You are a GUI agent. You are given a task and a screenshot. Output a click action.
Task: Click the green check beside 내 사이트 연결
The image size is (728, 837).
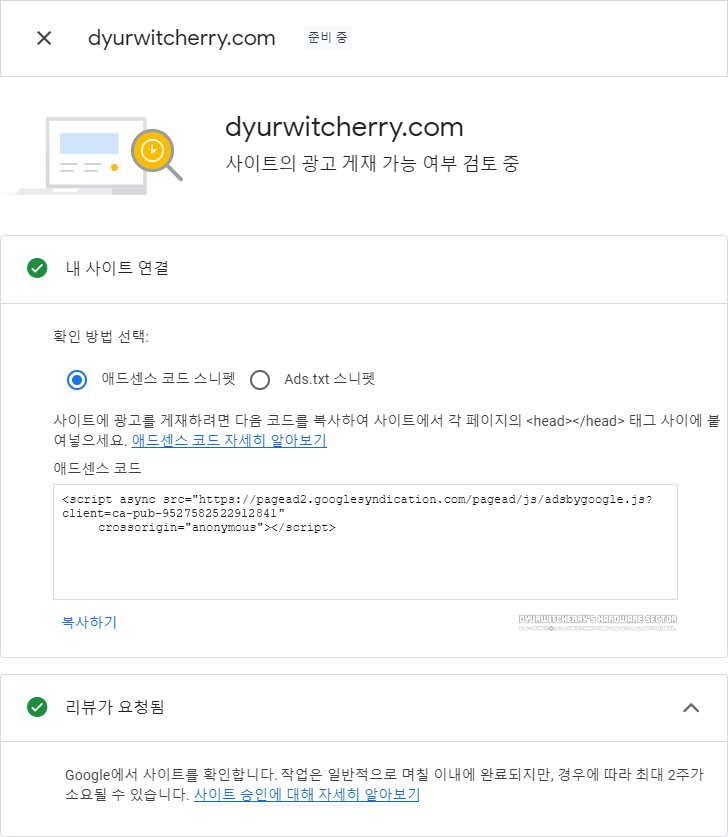[x=37, y=268]
